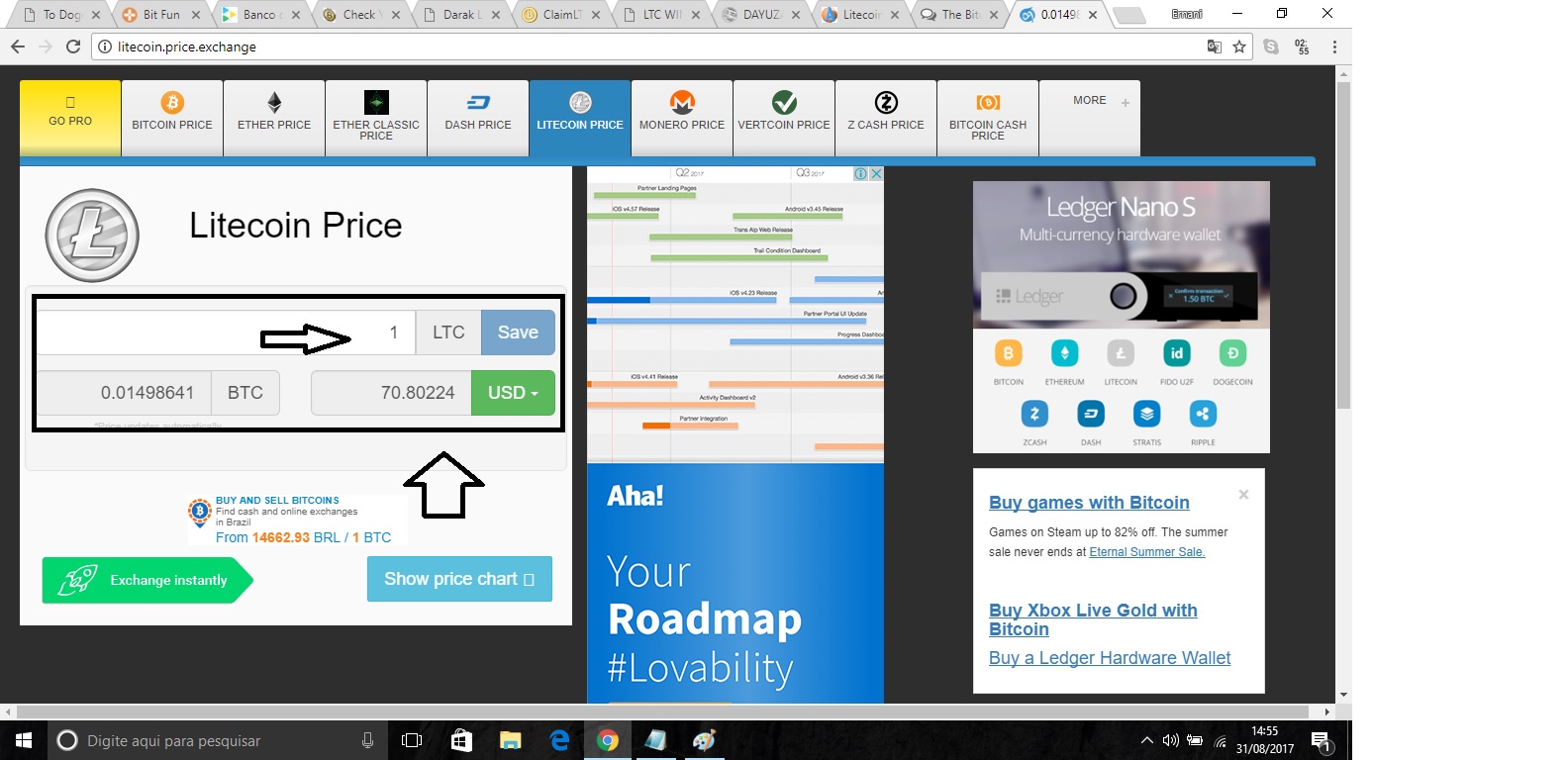Click the Litecoin icon in Ledger ad
Screen dimensions: 1568x760
click(x=1121, y=353)
